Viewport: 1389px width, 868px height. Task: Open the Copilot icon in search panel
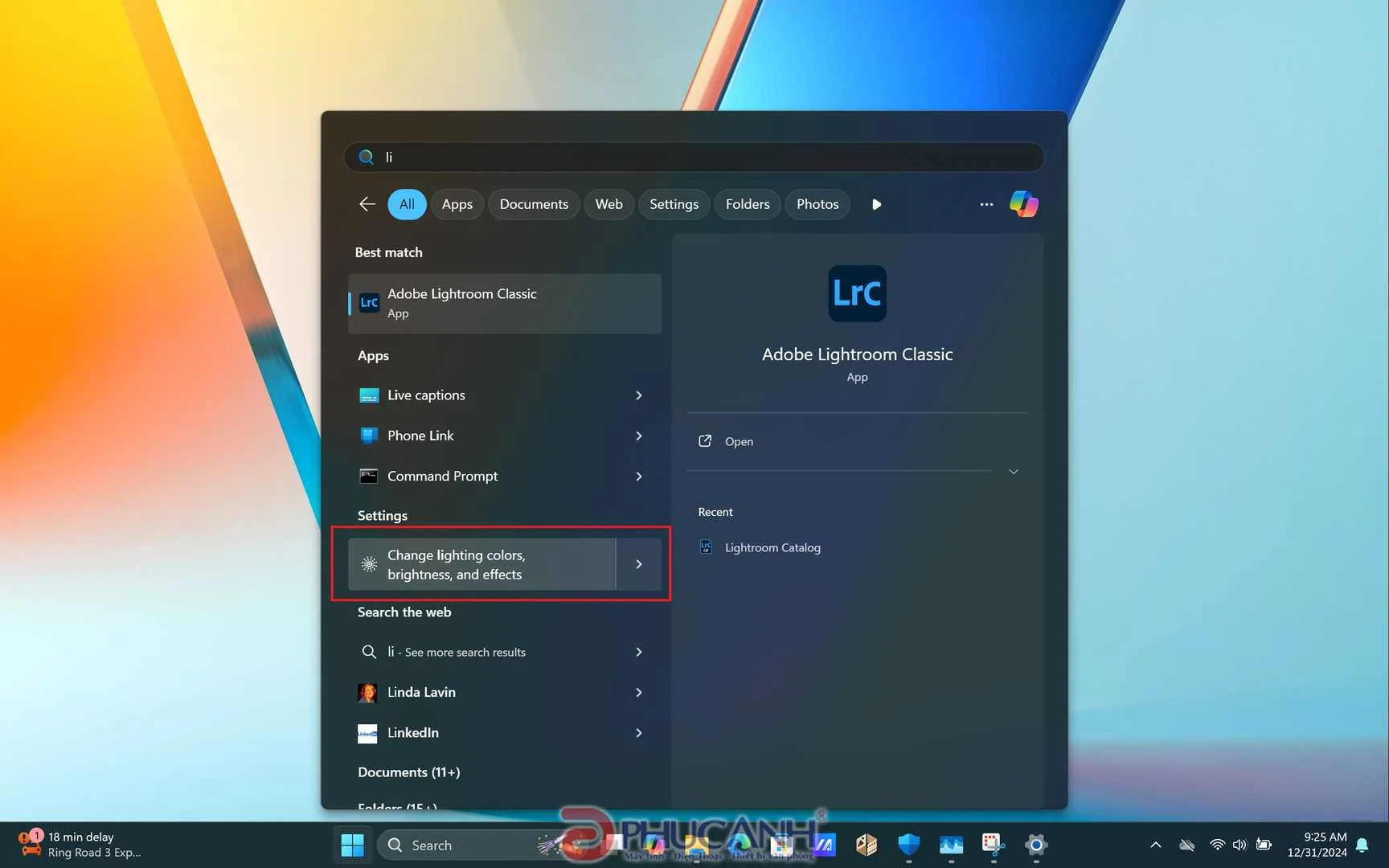1023,204
